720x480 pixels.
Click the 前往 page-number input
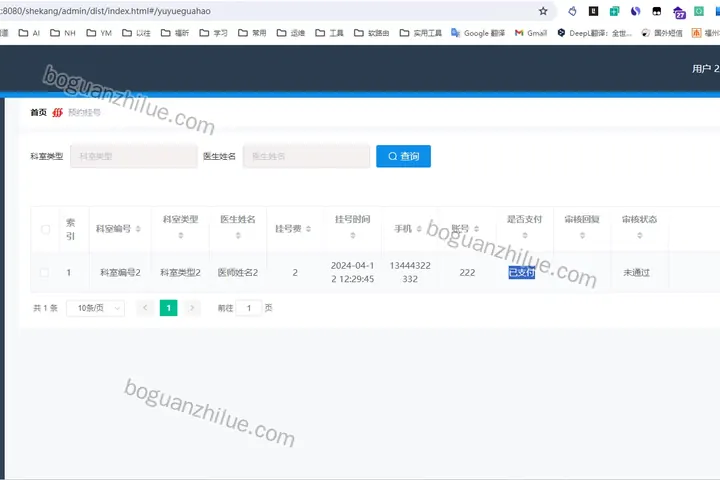coord(248,308)
